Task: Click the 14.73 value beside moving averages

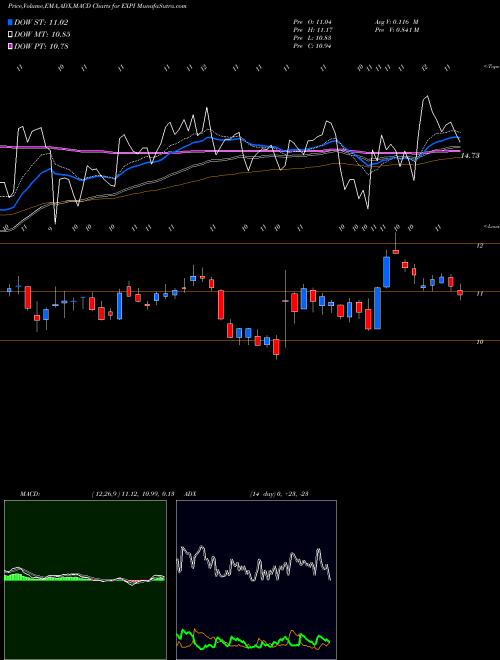Action: (470, 156)
